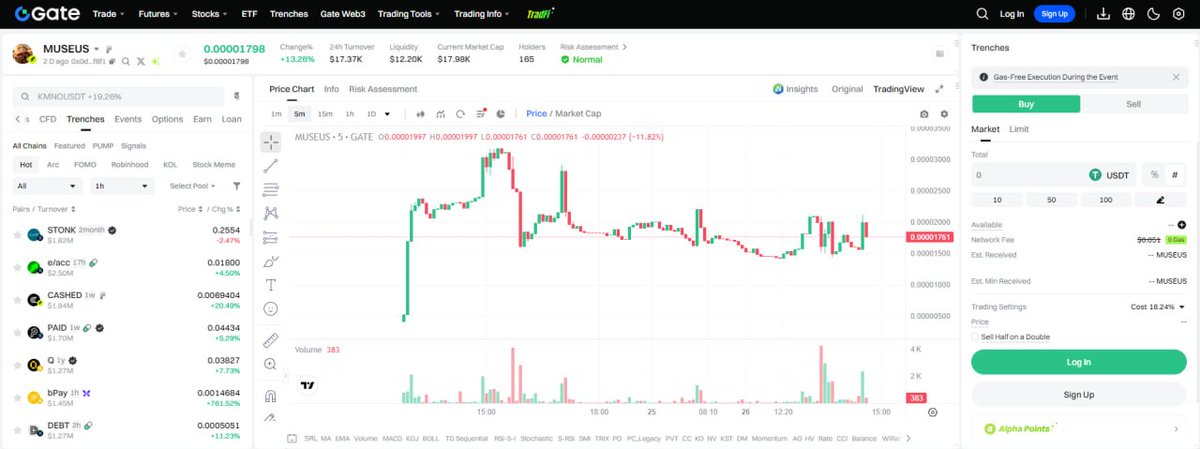Switch to the Sell side
This screenshot has width=1200, height=449.
1133,104
